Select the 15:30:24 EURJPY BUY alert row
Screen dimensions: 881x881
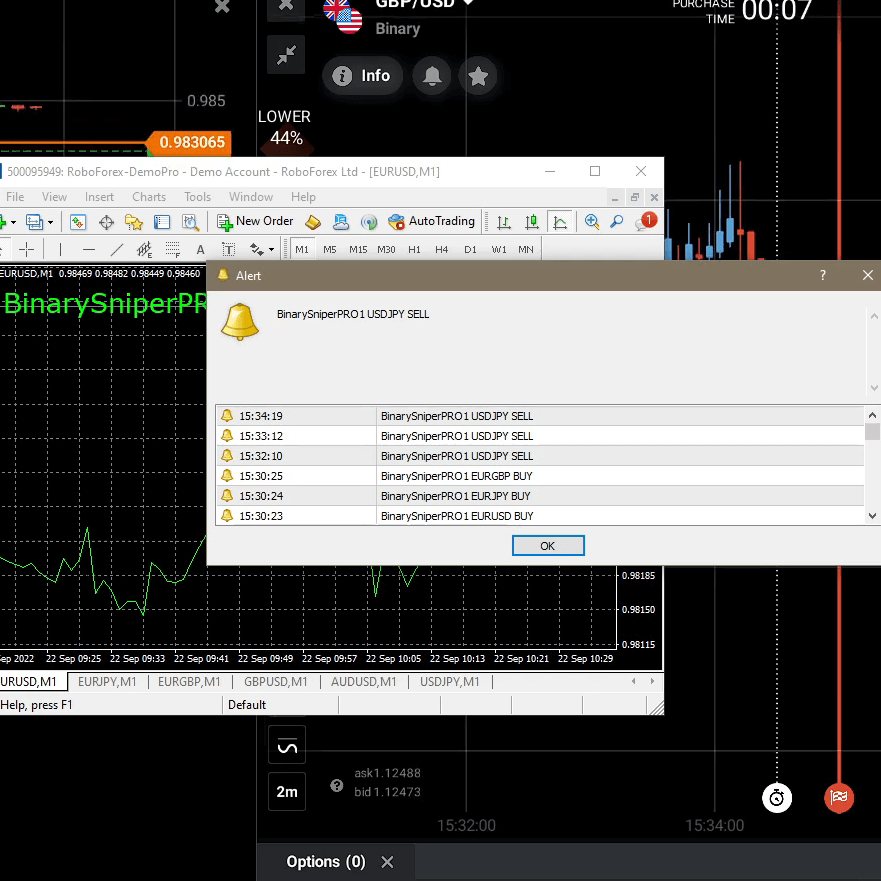point(540,496)
